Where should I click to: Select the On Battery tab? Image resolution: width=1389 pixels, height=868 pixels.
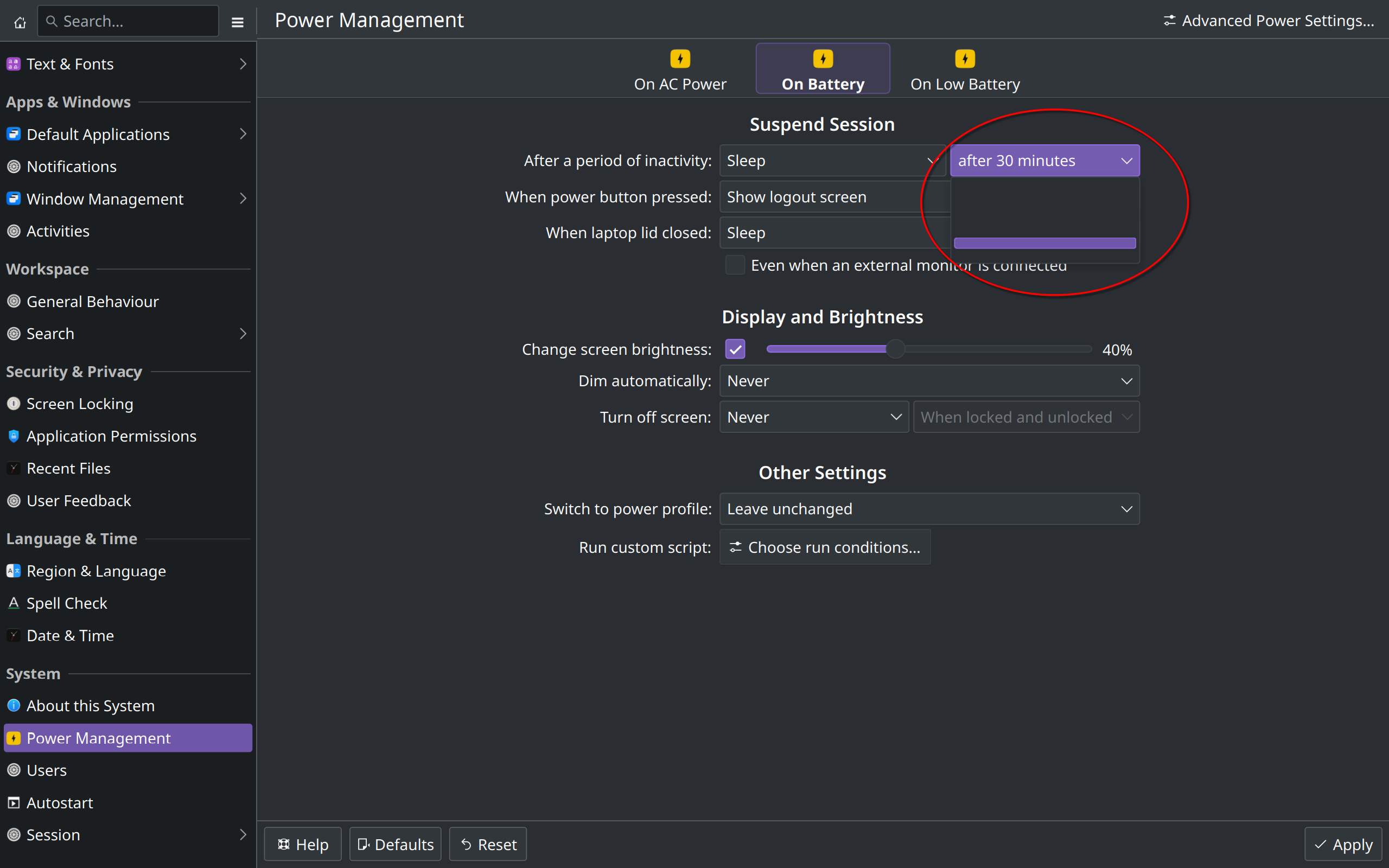pyautogui.click(x=823, y=69)
